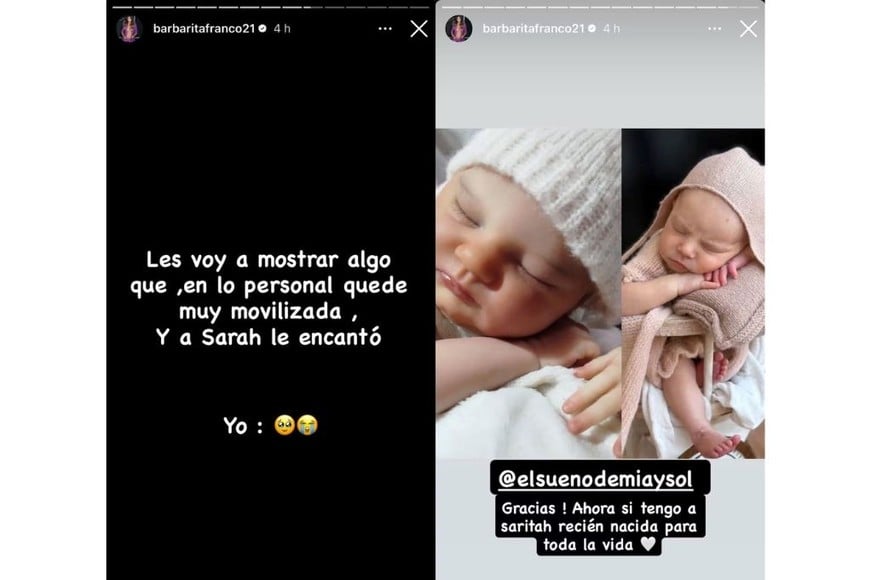
Task: Click verified badge on right story username
Action: point(592,28)
